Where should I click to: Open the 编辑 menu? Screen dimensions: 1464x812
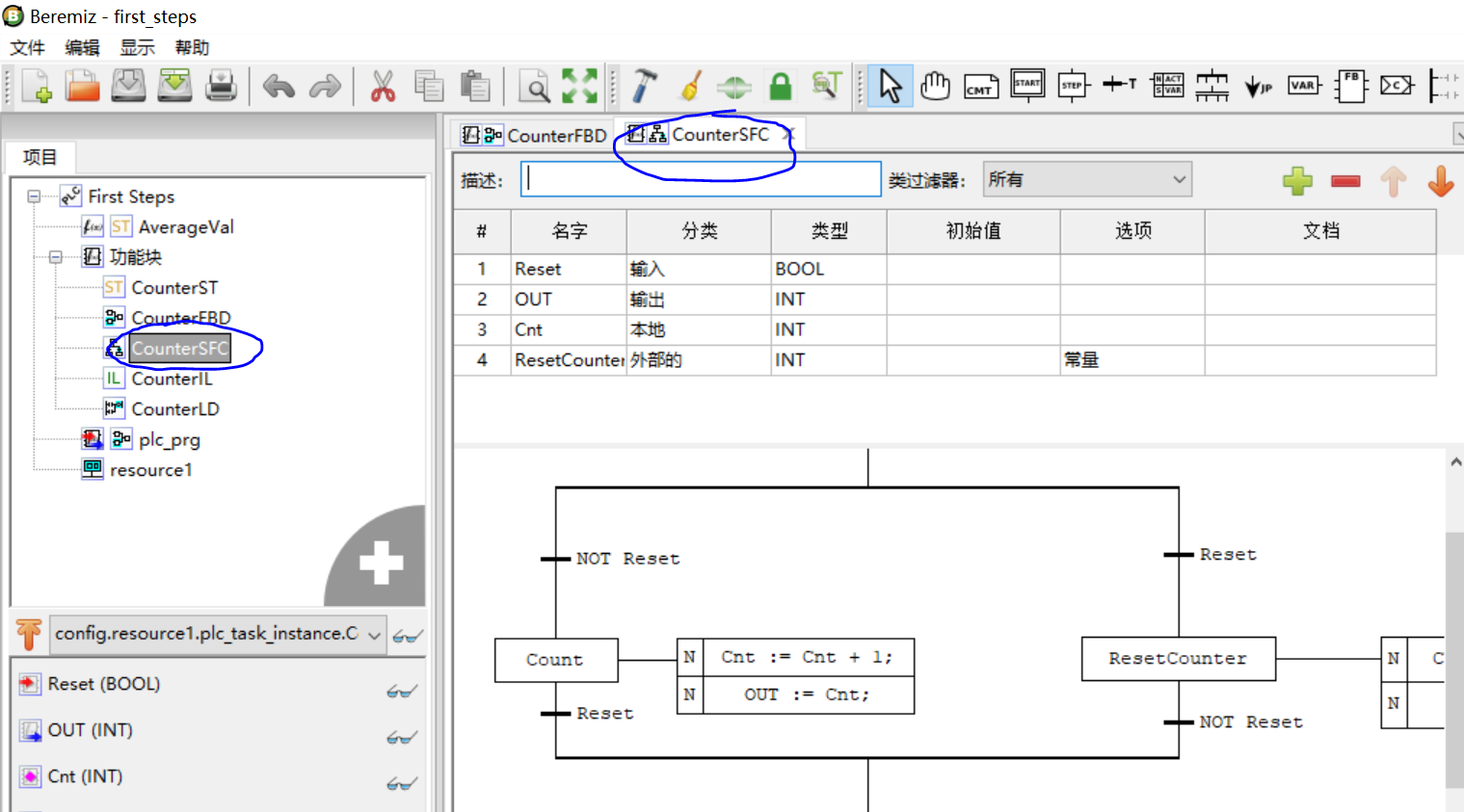tap(81, 46)
